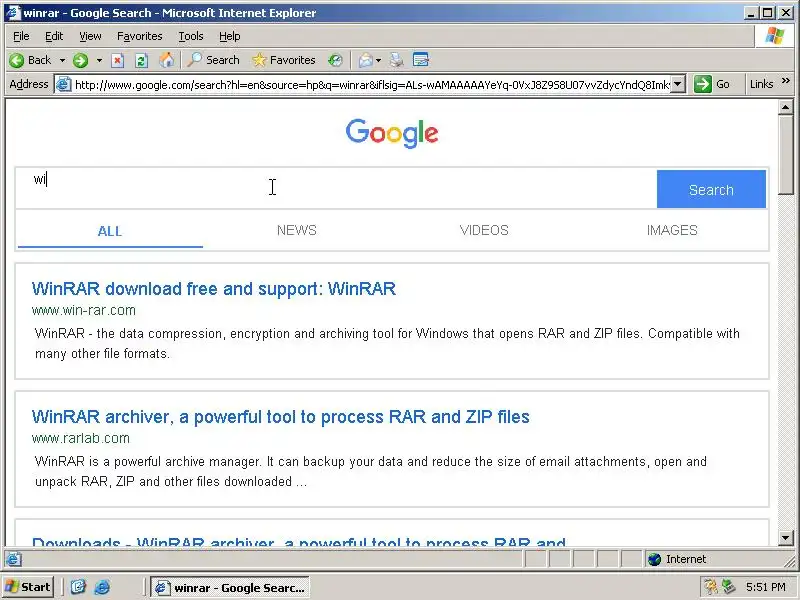Screen dimensions: 800x600
Task: Click the vertical scrollbar thumb
Action: pos(786,155)
